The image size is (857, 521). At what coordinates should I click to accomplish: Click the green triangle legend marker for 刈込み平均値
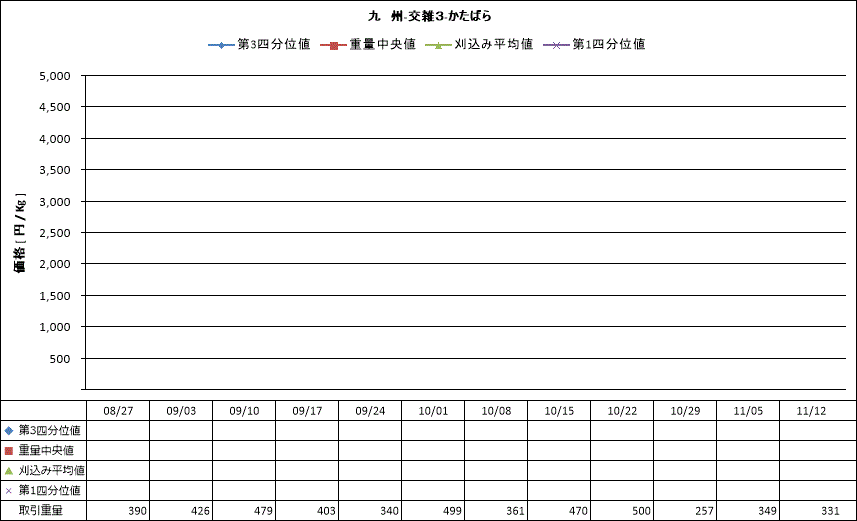coord(439,45)
